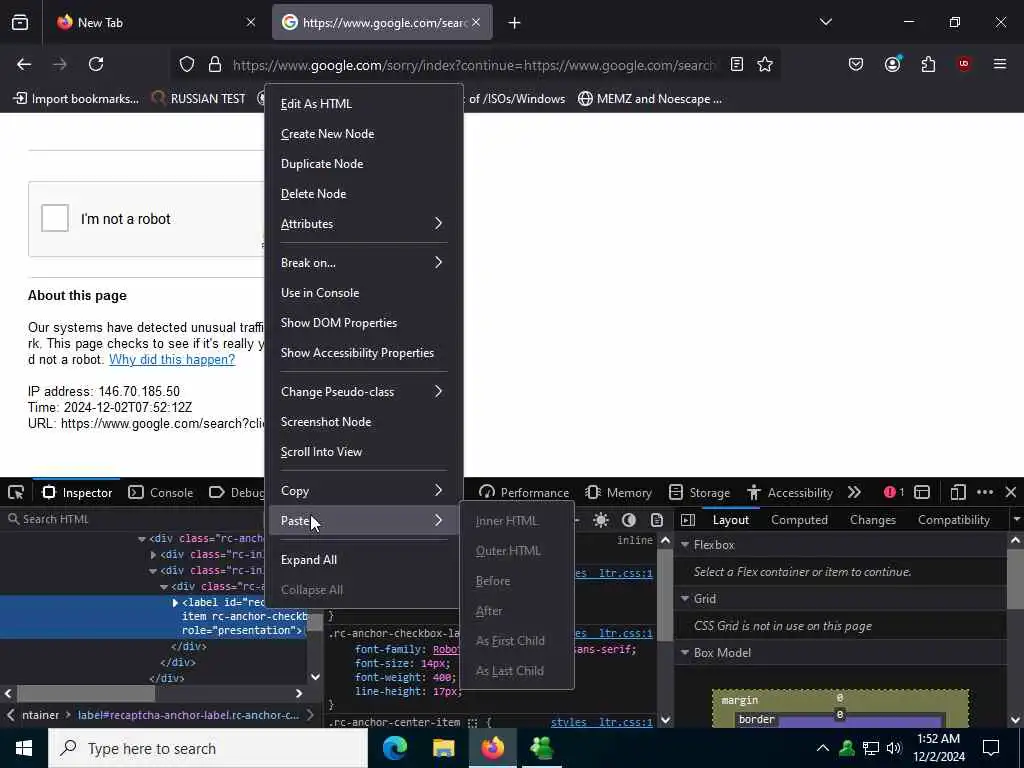Toggle print media simulation icon
1024x768 pixels.
(656, 520)
